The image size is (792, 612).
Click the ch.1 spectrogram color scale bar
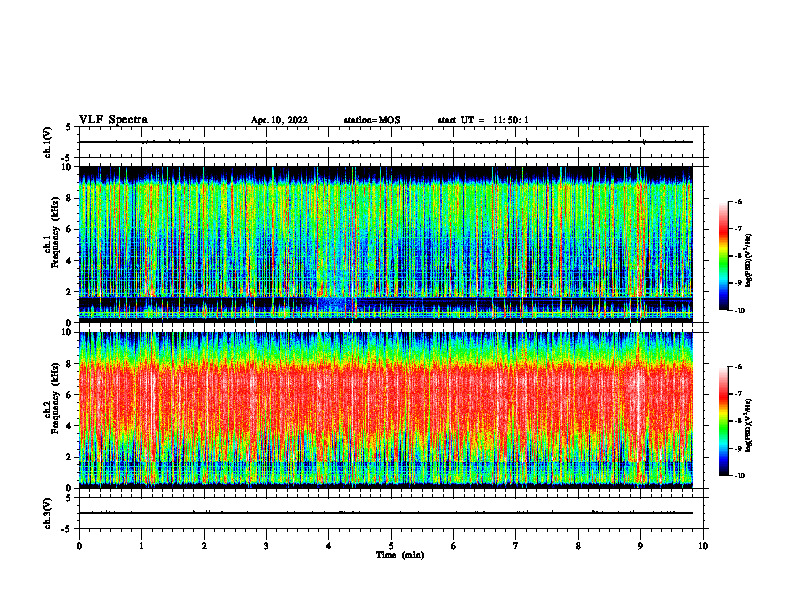(723, 256)
